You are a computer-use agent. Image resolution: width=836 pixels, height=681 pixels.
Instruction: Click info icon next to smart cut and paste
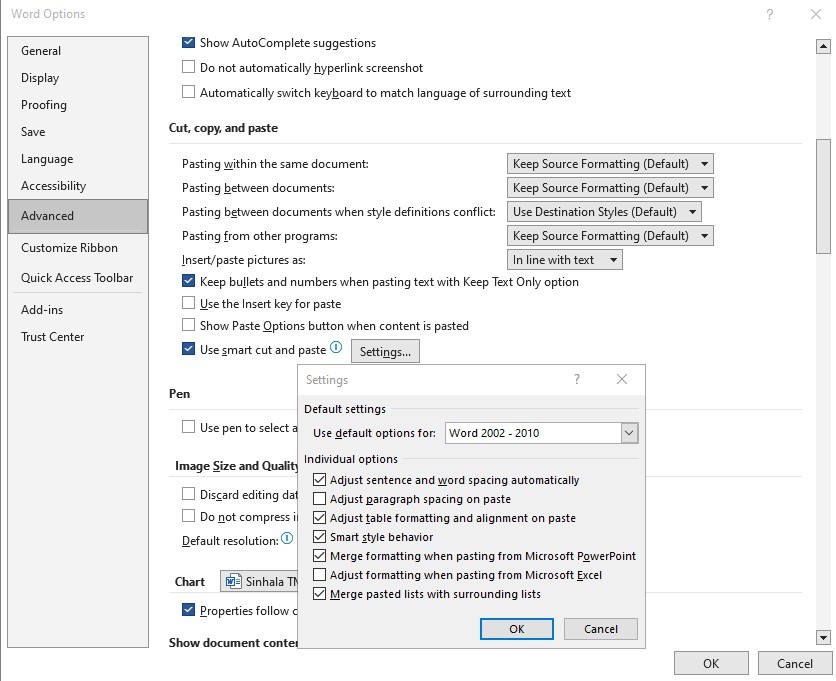tap(336, 348)
